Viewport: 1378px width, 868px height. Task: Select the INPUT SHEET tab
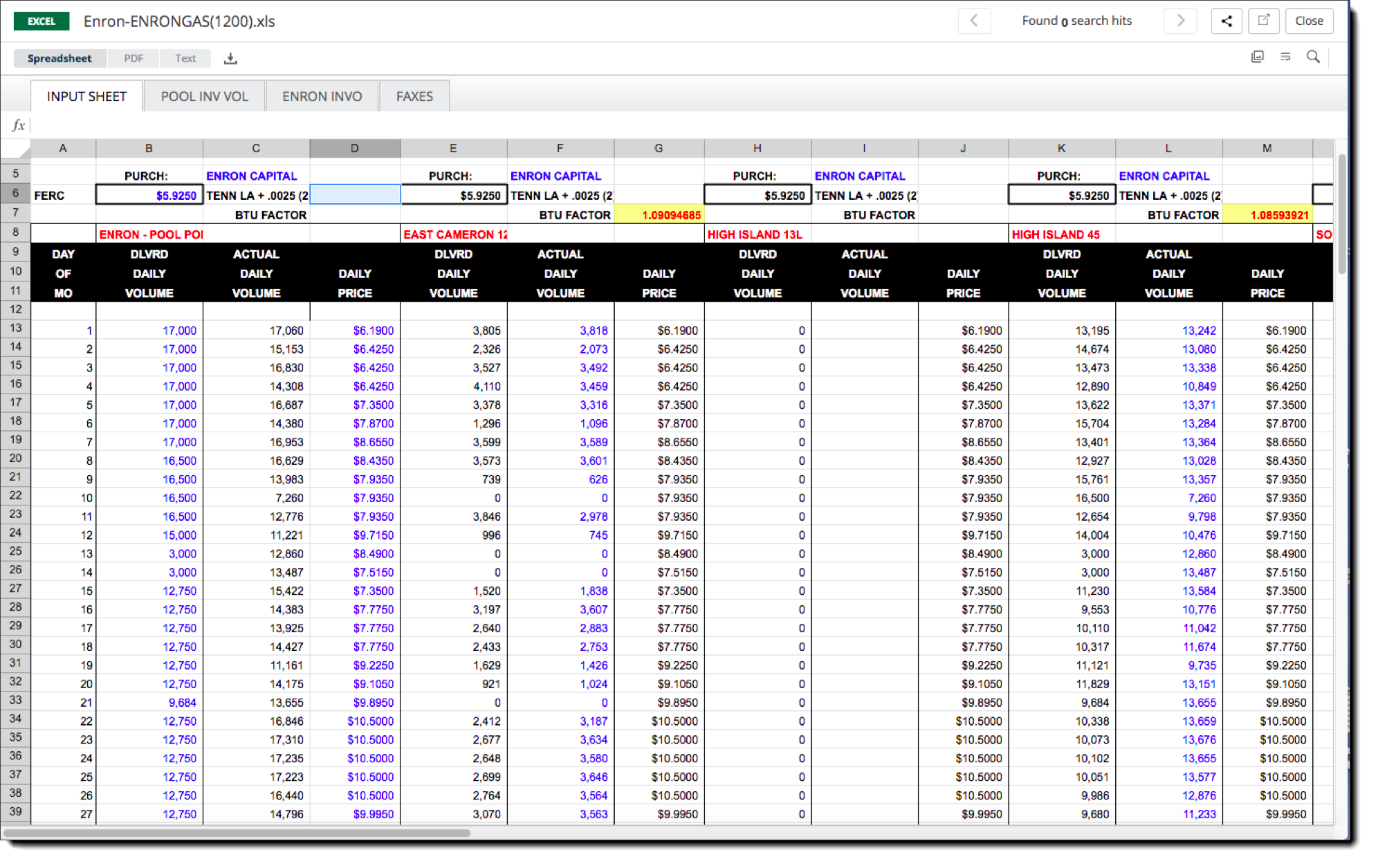click(x=87, y=96)
